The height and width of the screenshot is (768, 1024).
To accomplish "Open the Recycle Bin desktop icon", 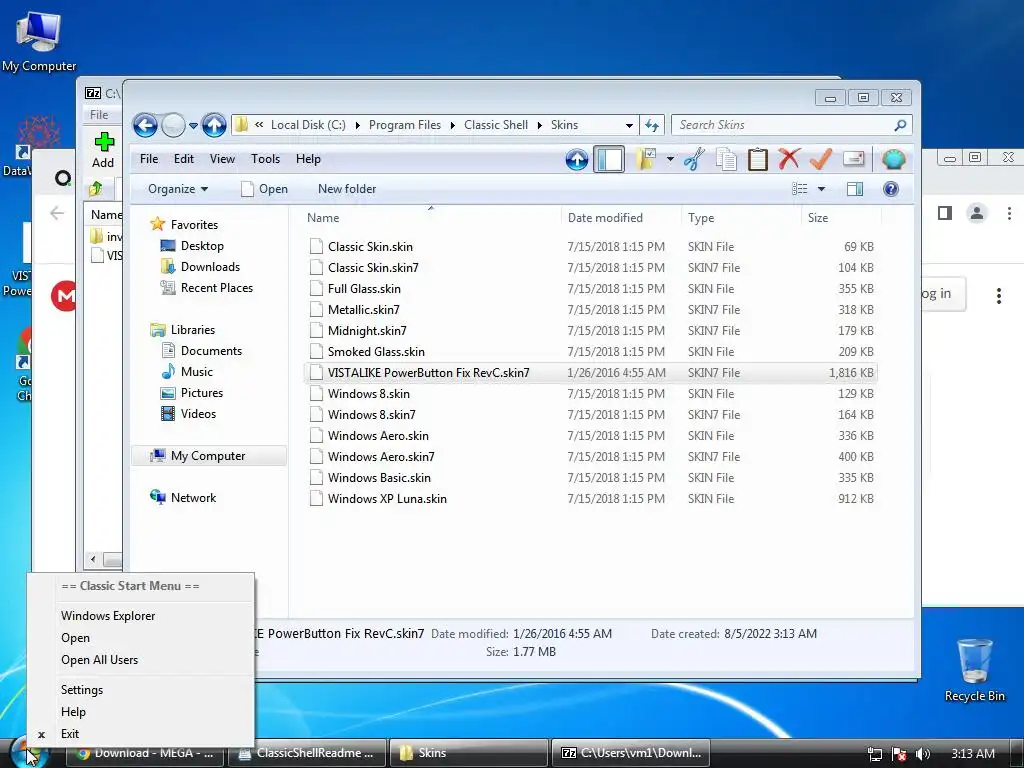I will point(974,669).
